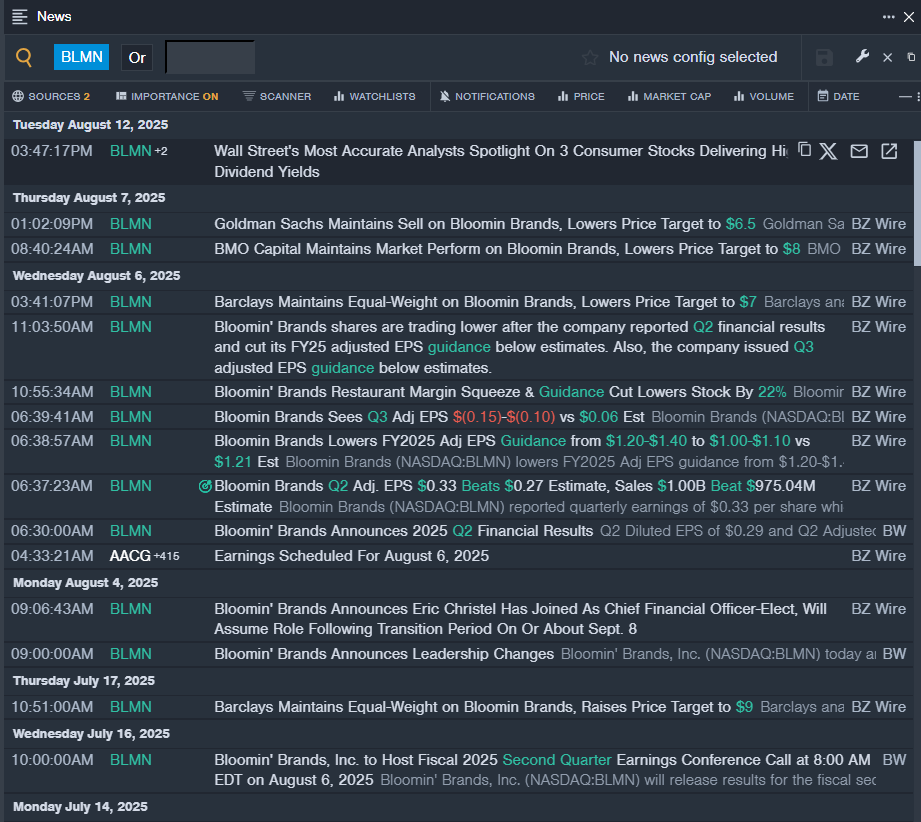Click the save news config floppy icon

[x=824, y=58]
